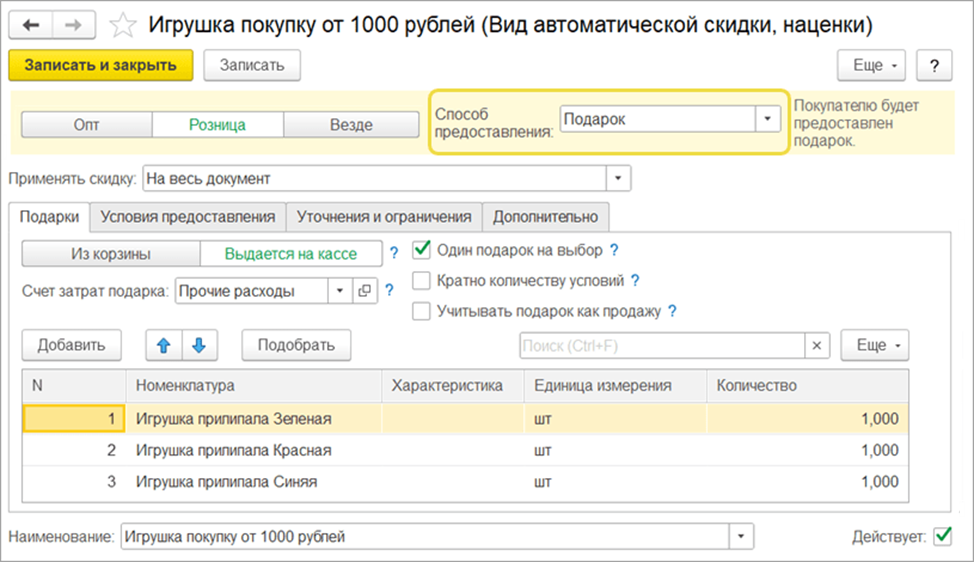Click 'Подобрать' to pick items
The image size is (974, 562).
pyautogui.click(x=296, y=345)
